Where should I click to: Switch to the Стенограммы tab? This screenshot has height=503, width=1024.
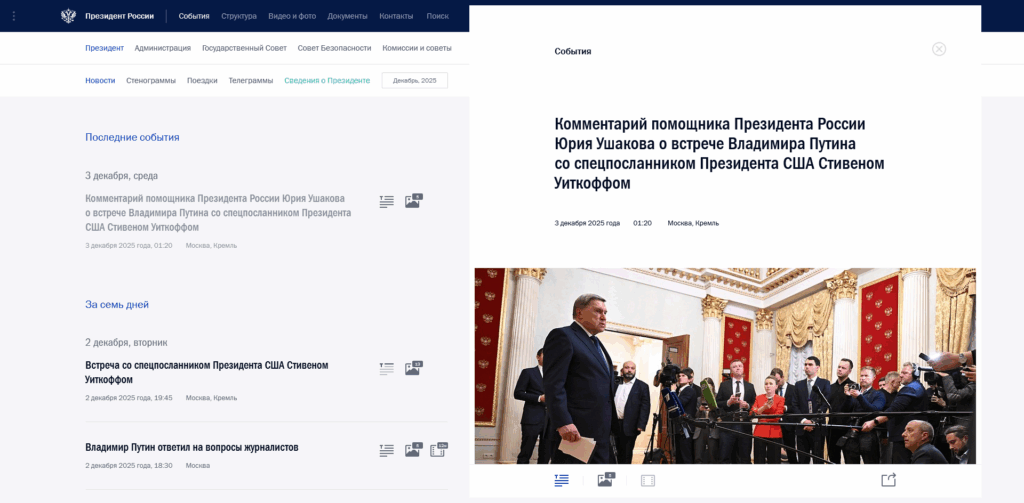tap(151, 80)
